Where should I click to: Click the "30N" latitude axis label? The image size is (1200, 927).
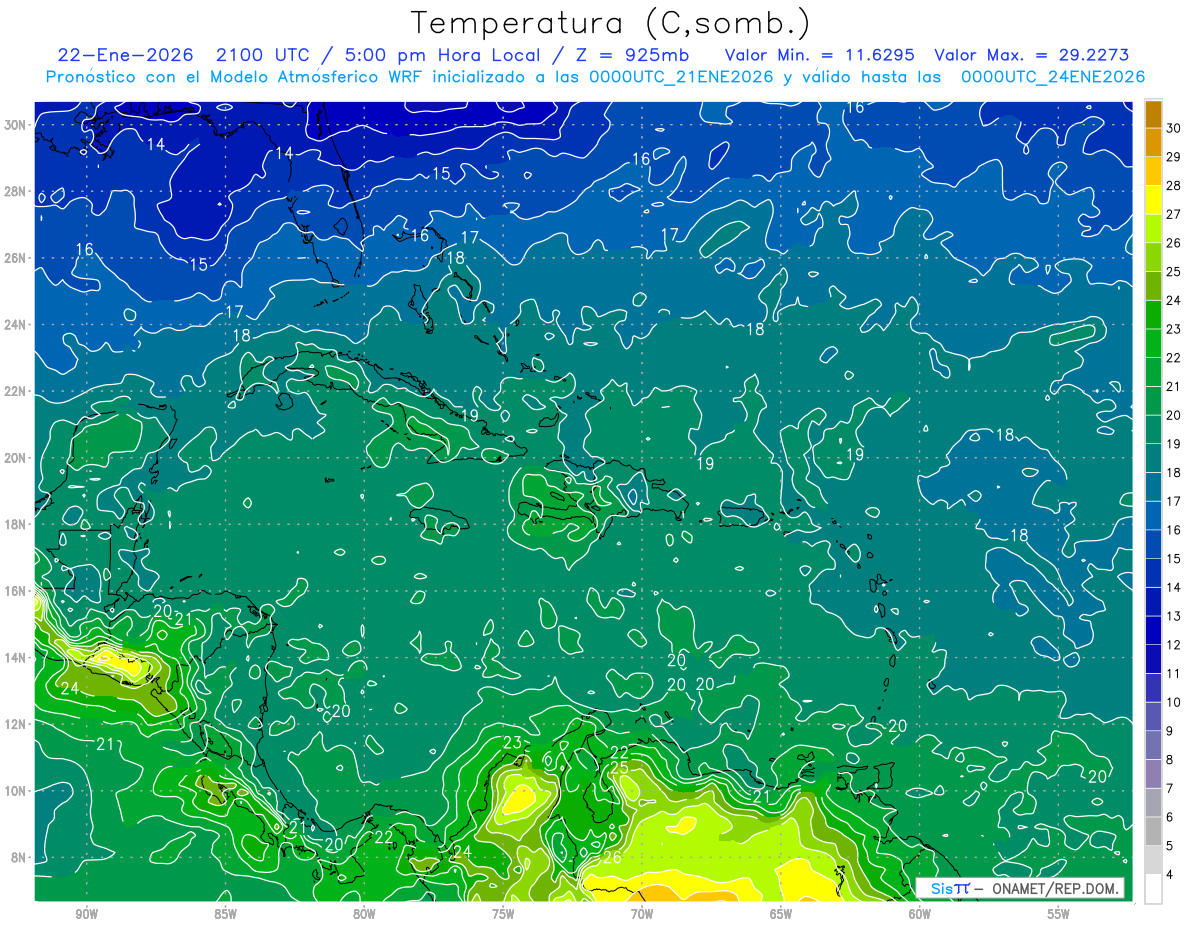click(x=14, y=125)
